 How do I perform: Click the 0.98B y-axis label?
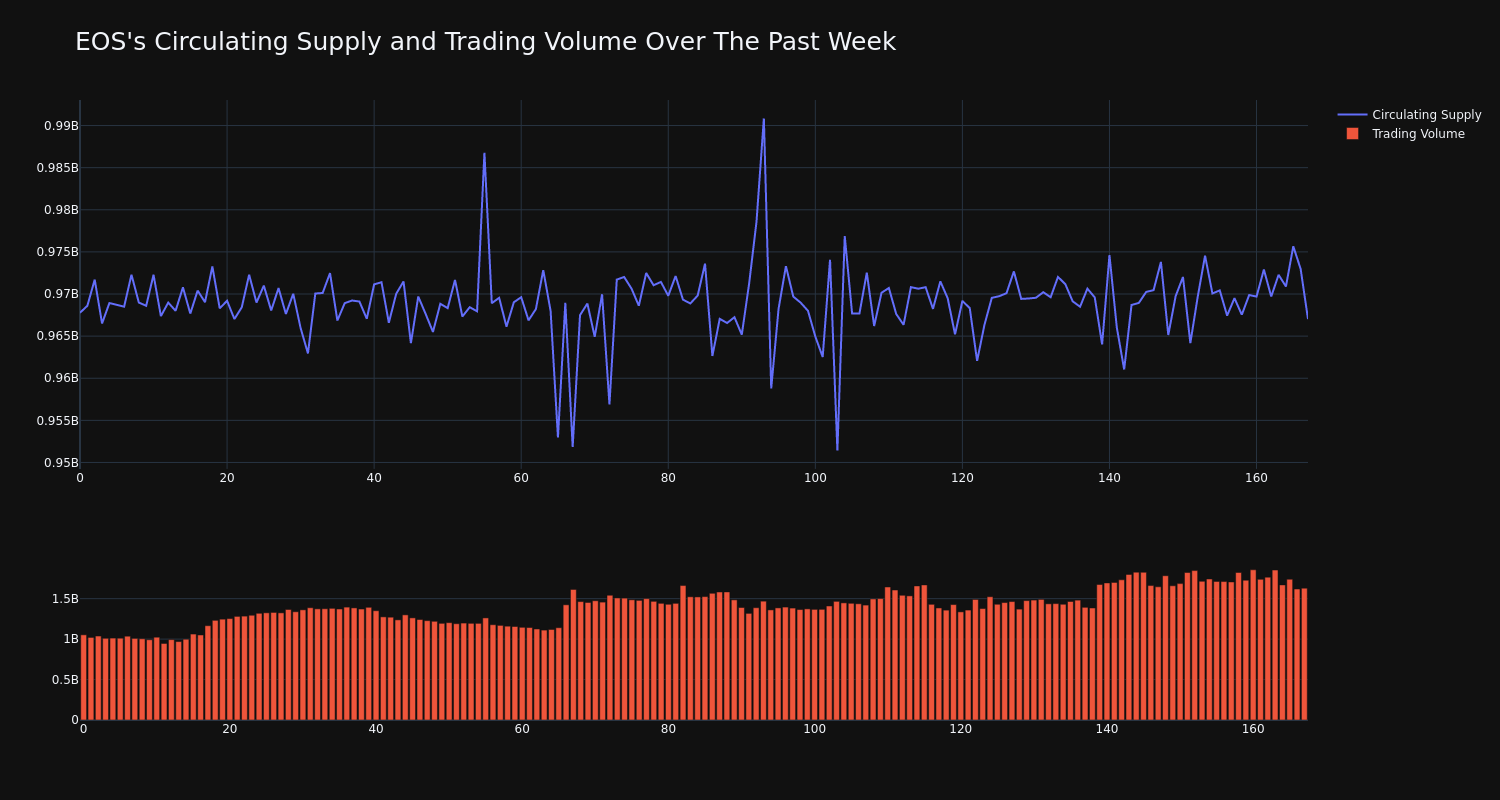coord(60,210)
